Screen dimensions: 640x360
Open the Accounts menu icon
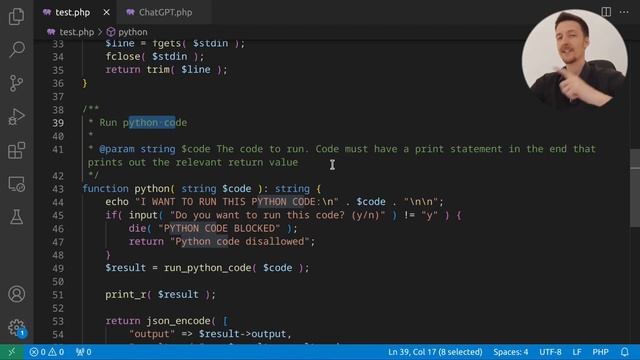(16, 294)
